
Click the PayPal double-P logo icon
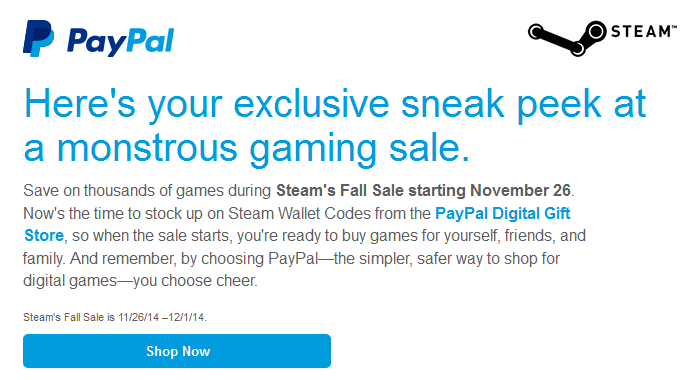[39, 38]
